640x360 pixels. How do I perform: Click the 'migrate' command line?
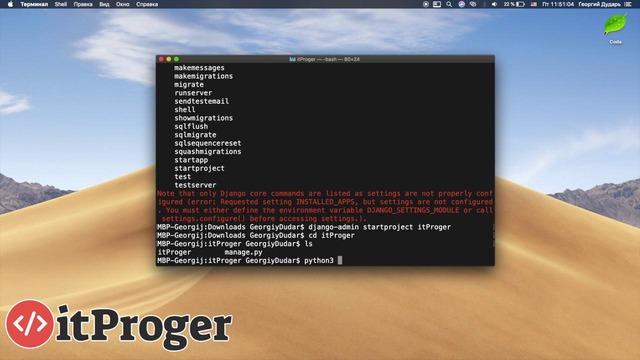point(189,84)
